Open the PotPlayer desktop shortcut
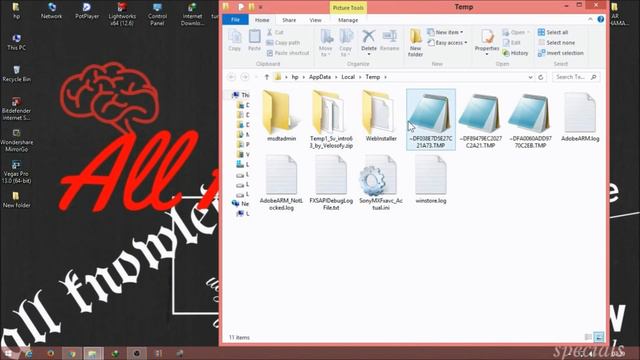Screen dimensions: 640x360 (x=87, y=11)
